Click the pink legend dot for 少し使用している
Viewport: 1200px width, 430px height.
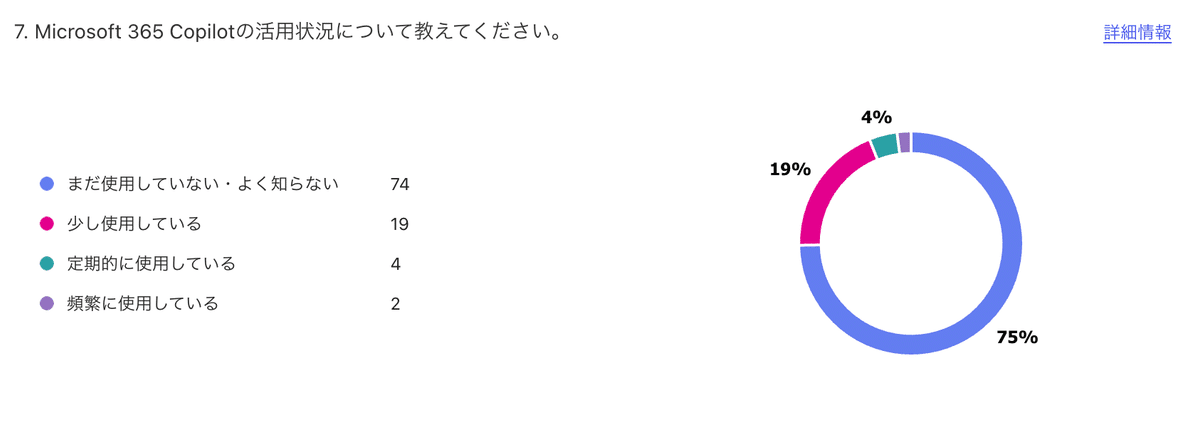pyautogui.click(x=46, y=224)
